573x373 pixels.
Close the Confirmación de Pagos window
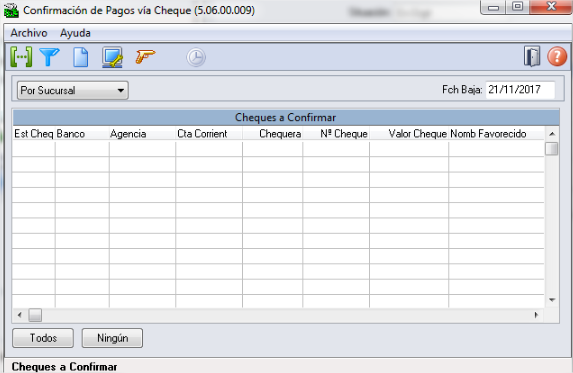(x=551, y=7)
